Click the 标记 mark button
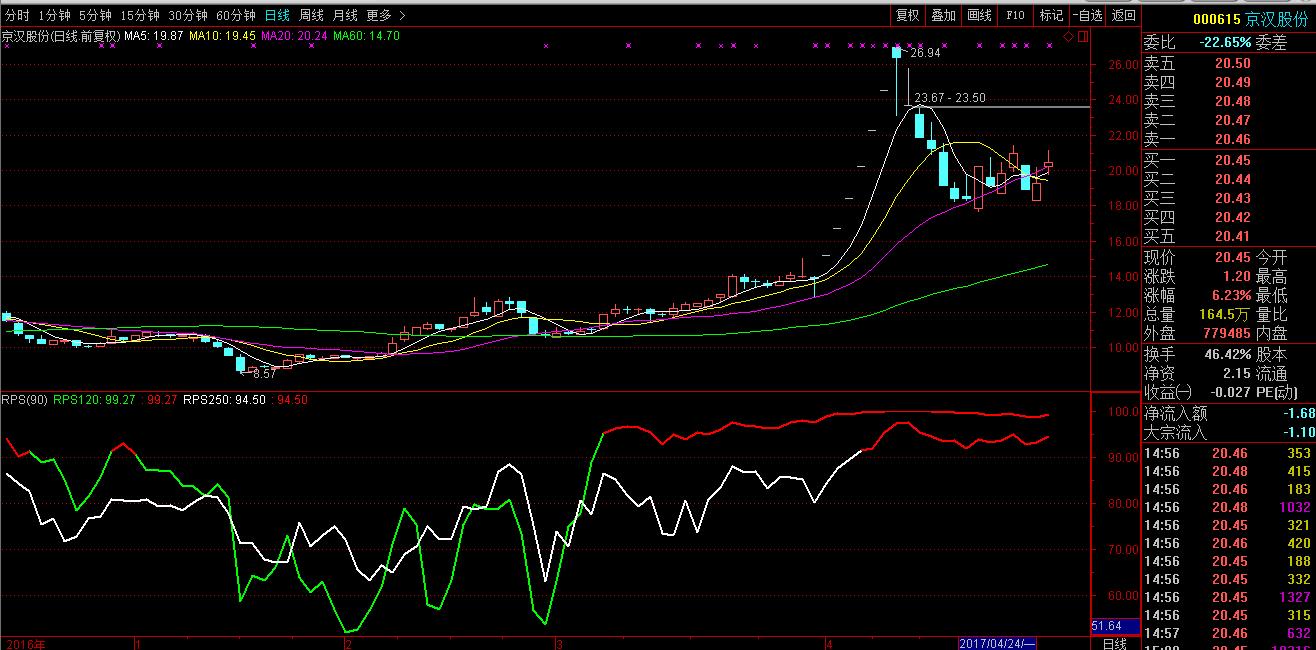Image resolution: width=1316 pixels, height=650 pixels. (1050, 15)
